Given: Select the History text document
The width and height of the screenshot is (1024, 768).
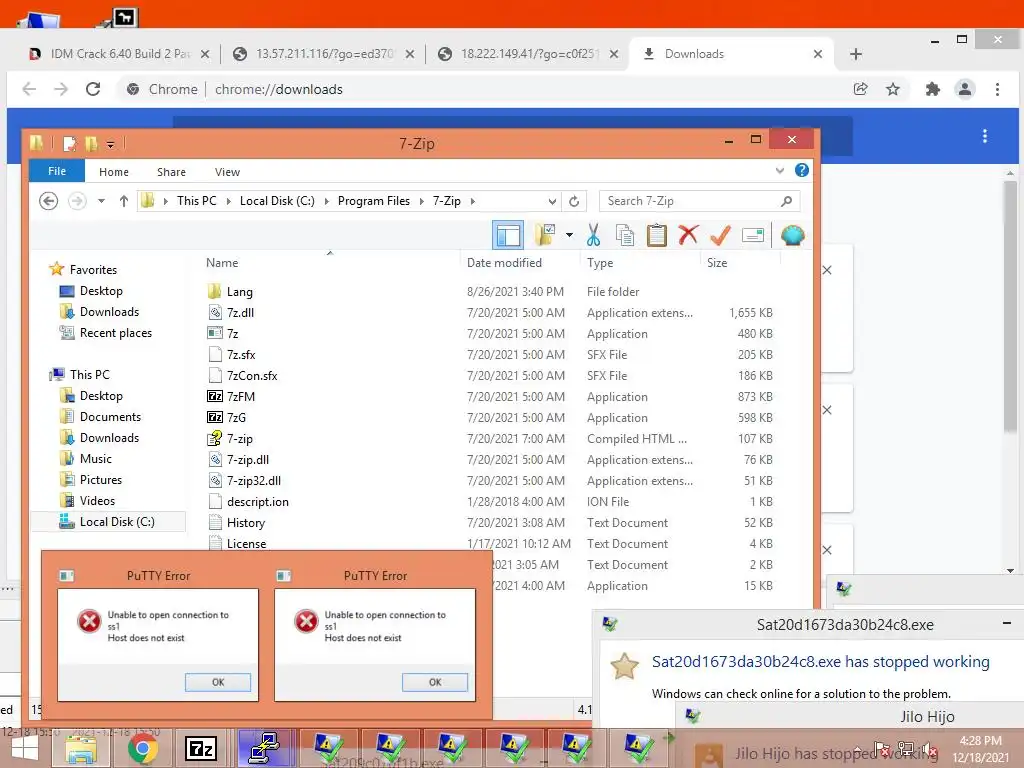Looking at the screenshot, I should 246,522.
